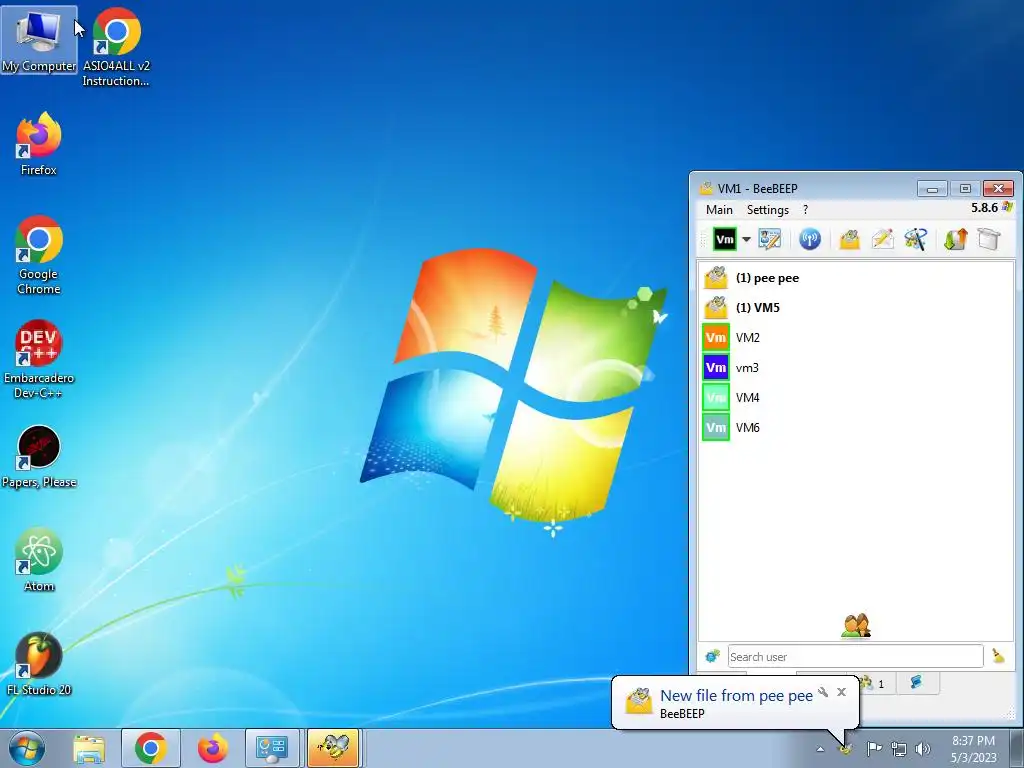
Task: Open Windows Explorer from taskbar
Action: tap(89, 748)
